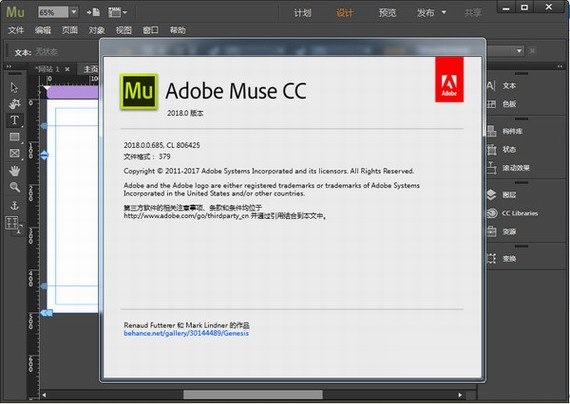Click the Mu logo in About dialog

(139, 92)
